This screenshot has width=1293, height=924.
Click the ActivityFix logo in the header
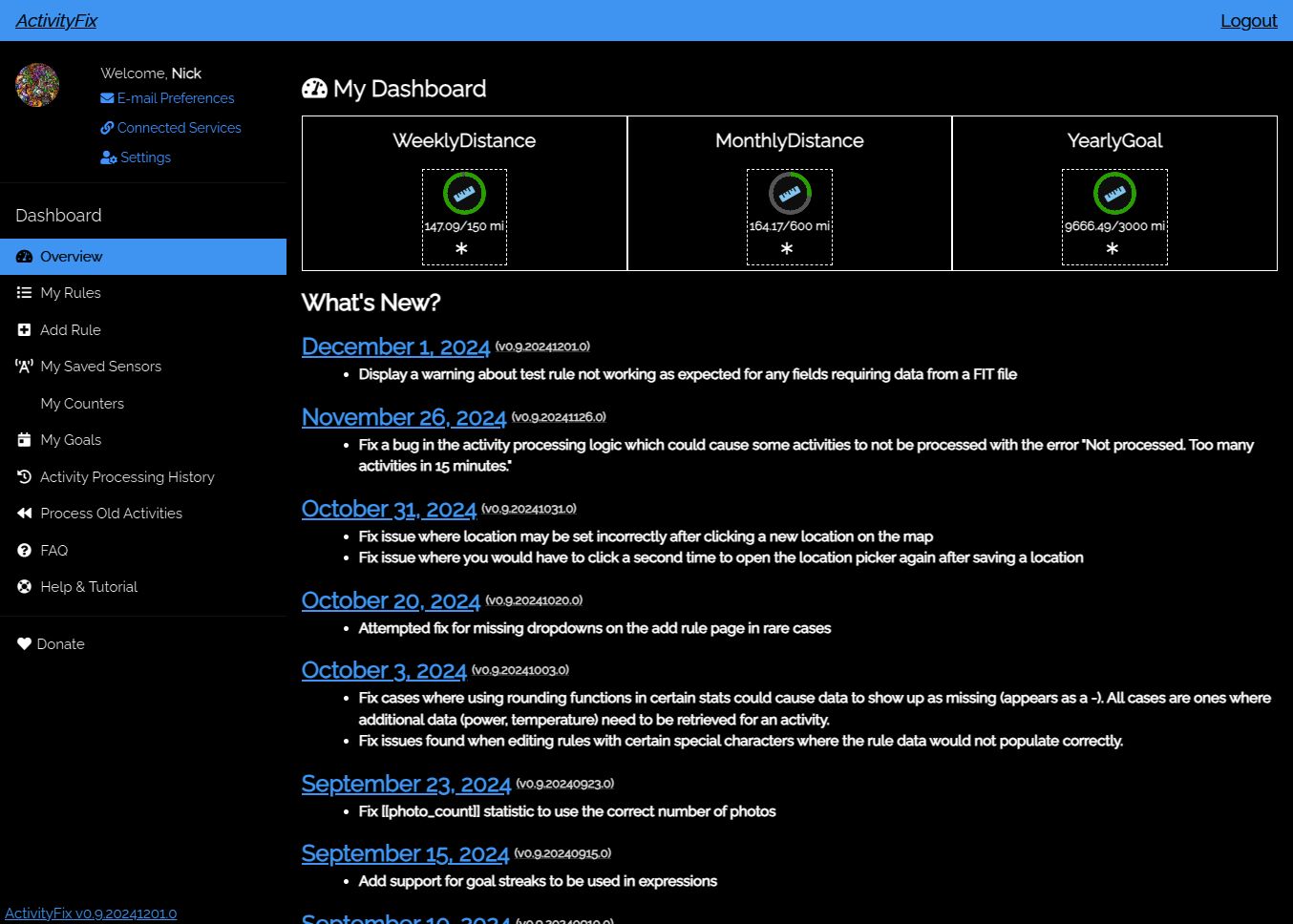[x=56, y=20]
